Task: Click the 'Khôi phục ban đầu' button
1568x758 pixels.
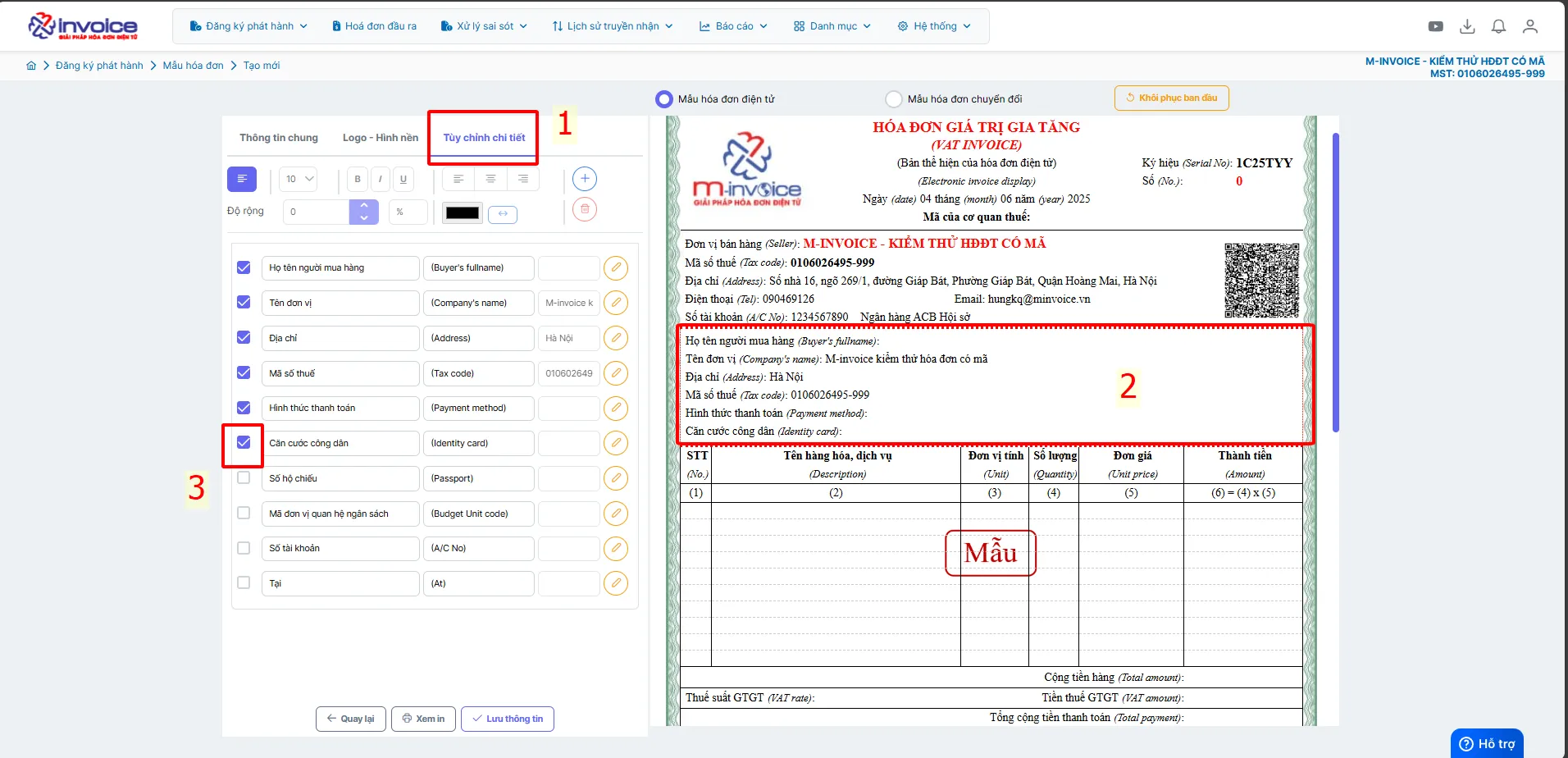Action: pyautogui.click(x=1171, y=98)
